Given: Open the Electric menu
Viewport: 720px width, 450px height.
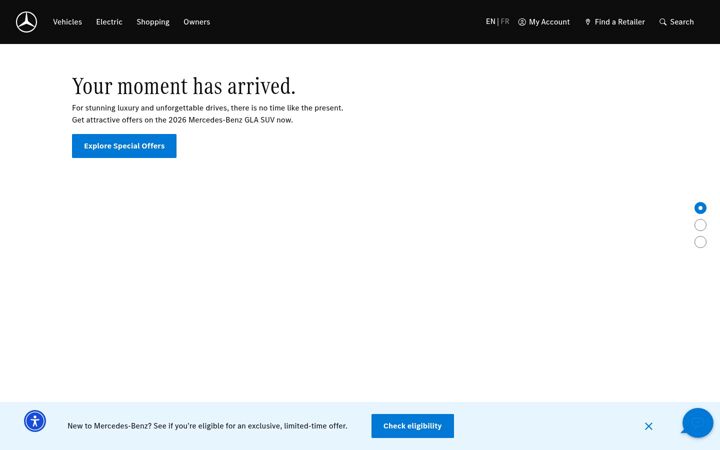Looking at the screenshot, I should coord(109,22).
